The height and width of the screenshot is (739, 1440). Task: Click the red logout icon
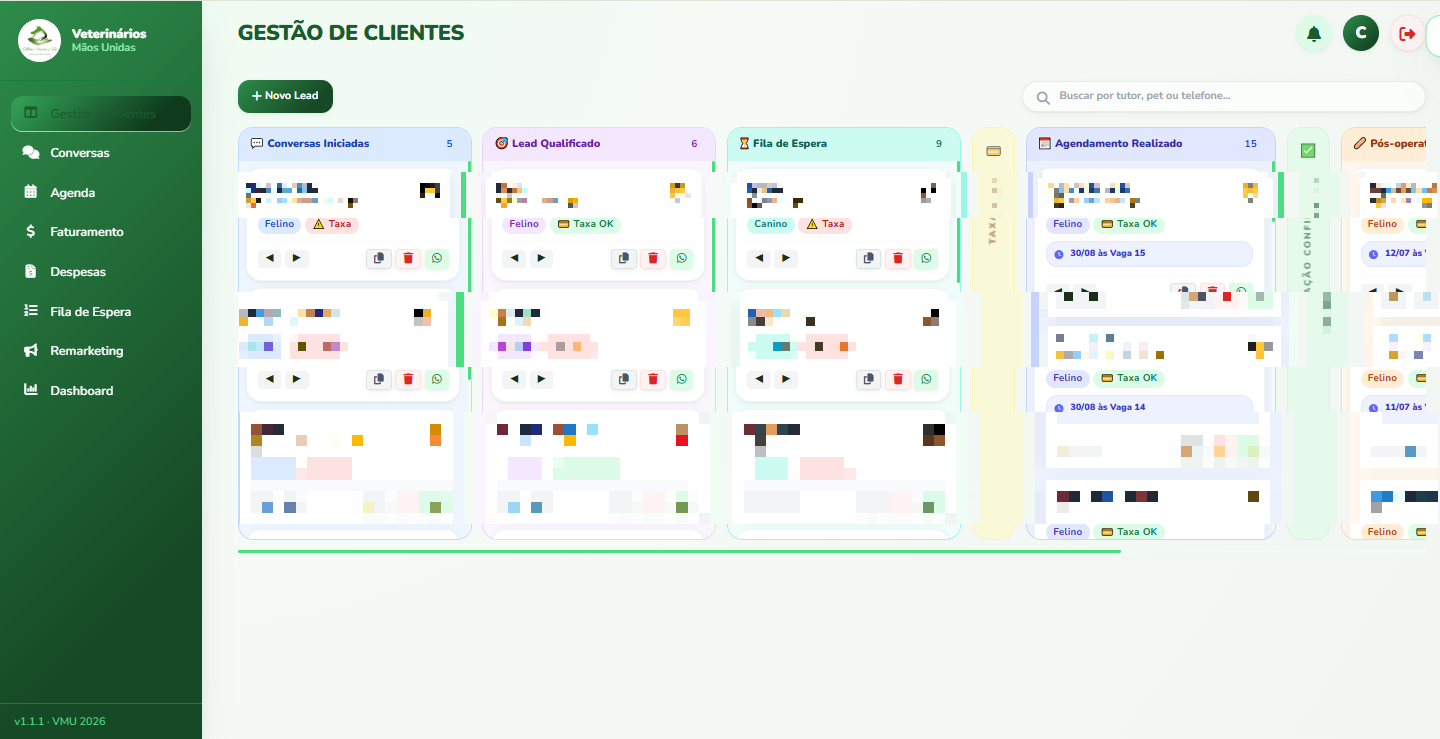1407,34
